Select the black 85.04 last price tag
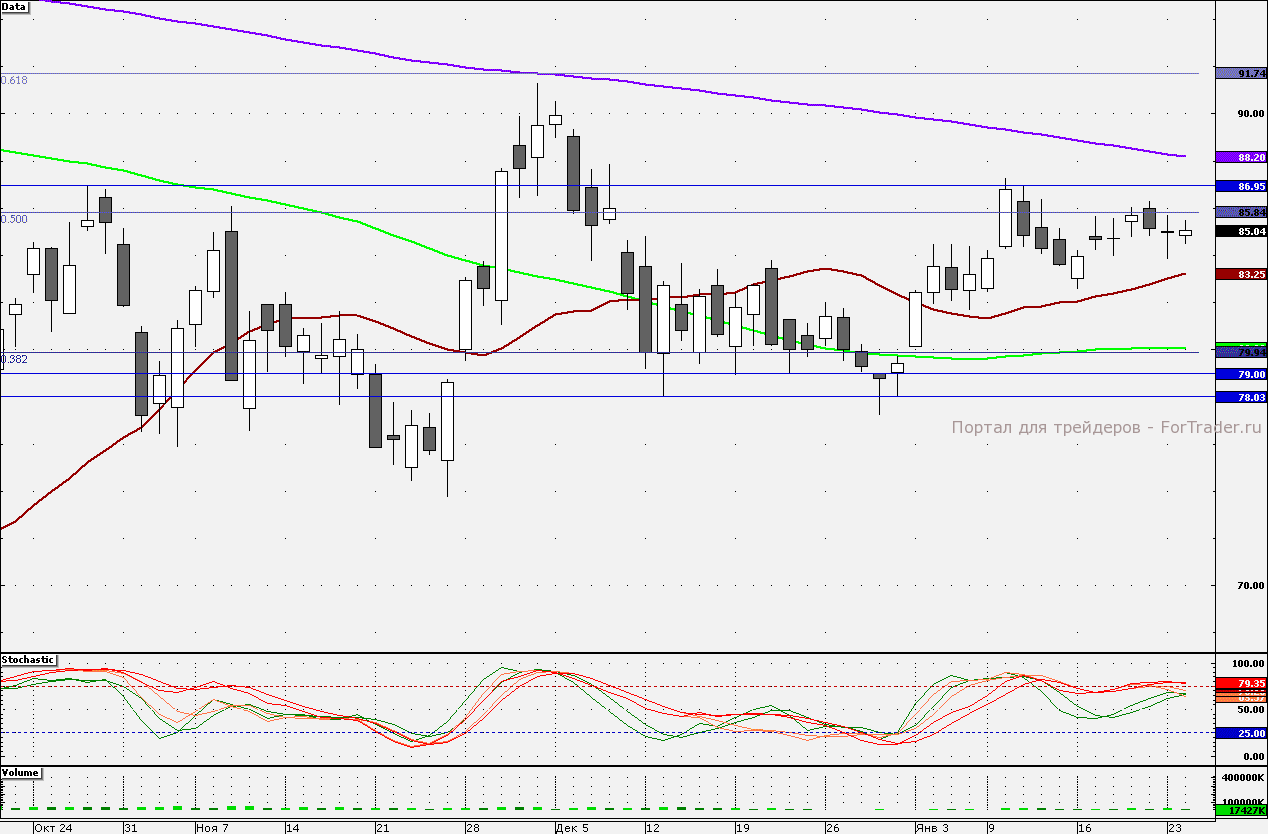This screenshot has height=834, width=1268. 1240,231
